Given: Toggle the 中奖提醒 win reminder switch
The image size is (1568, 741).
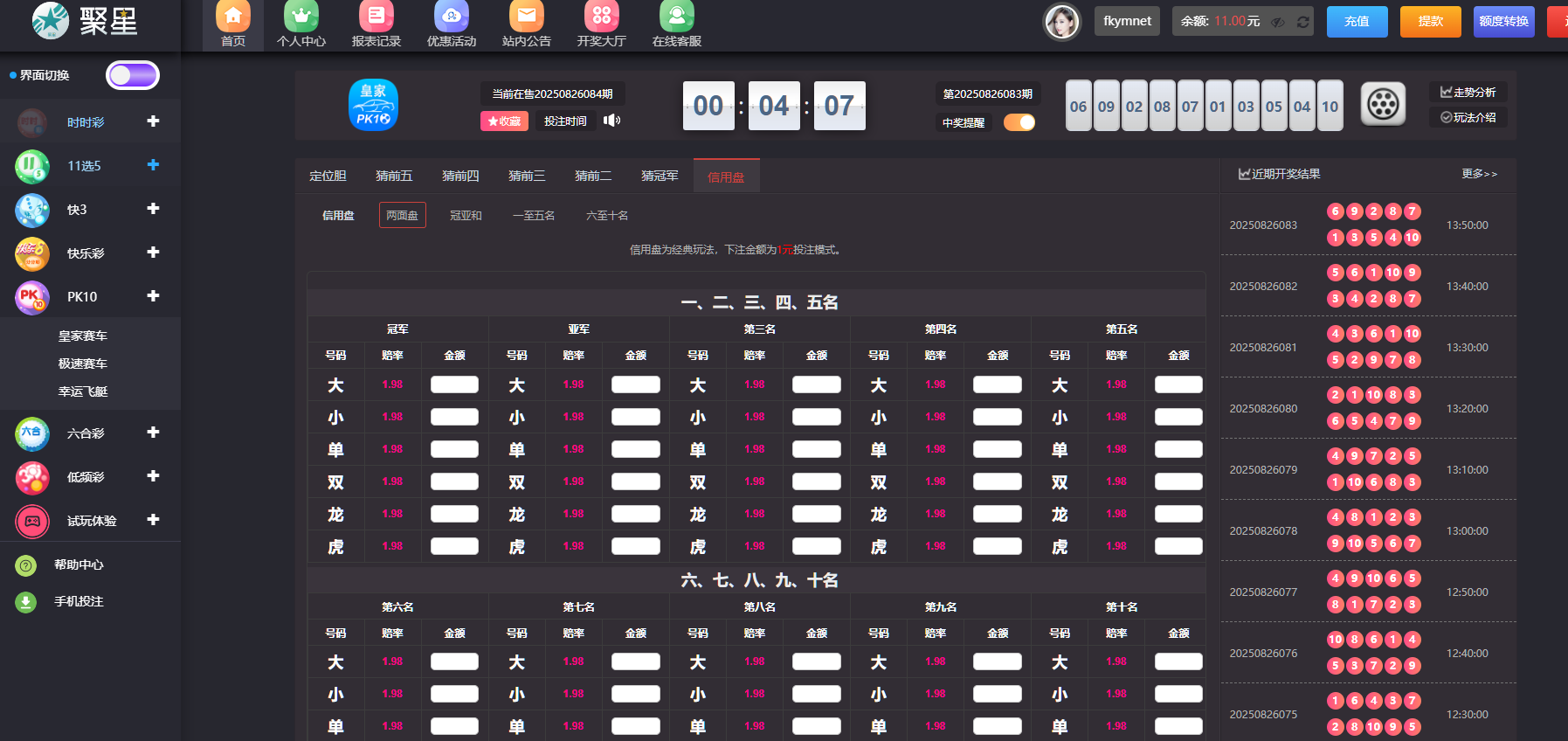Looking at the screenshot, I should (x=1019, y=122).
